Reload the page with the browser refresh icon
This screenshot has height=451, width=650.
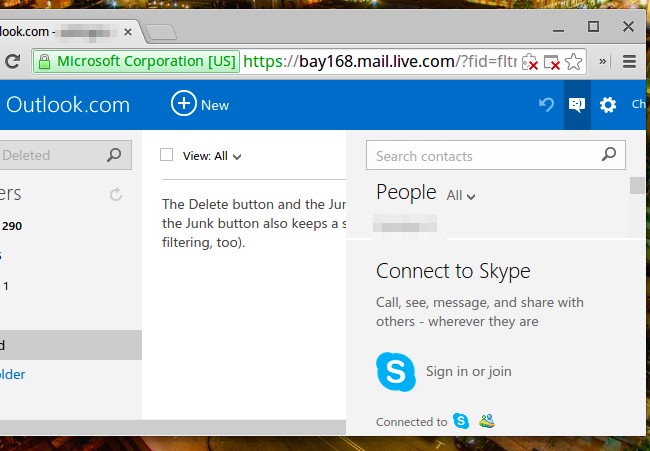tap(12, 62)
